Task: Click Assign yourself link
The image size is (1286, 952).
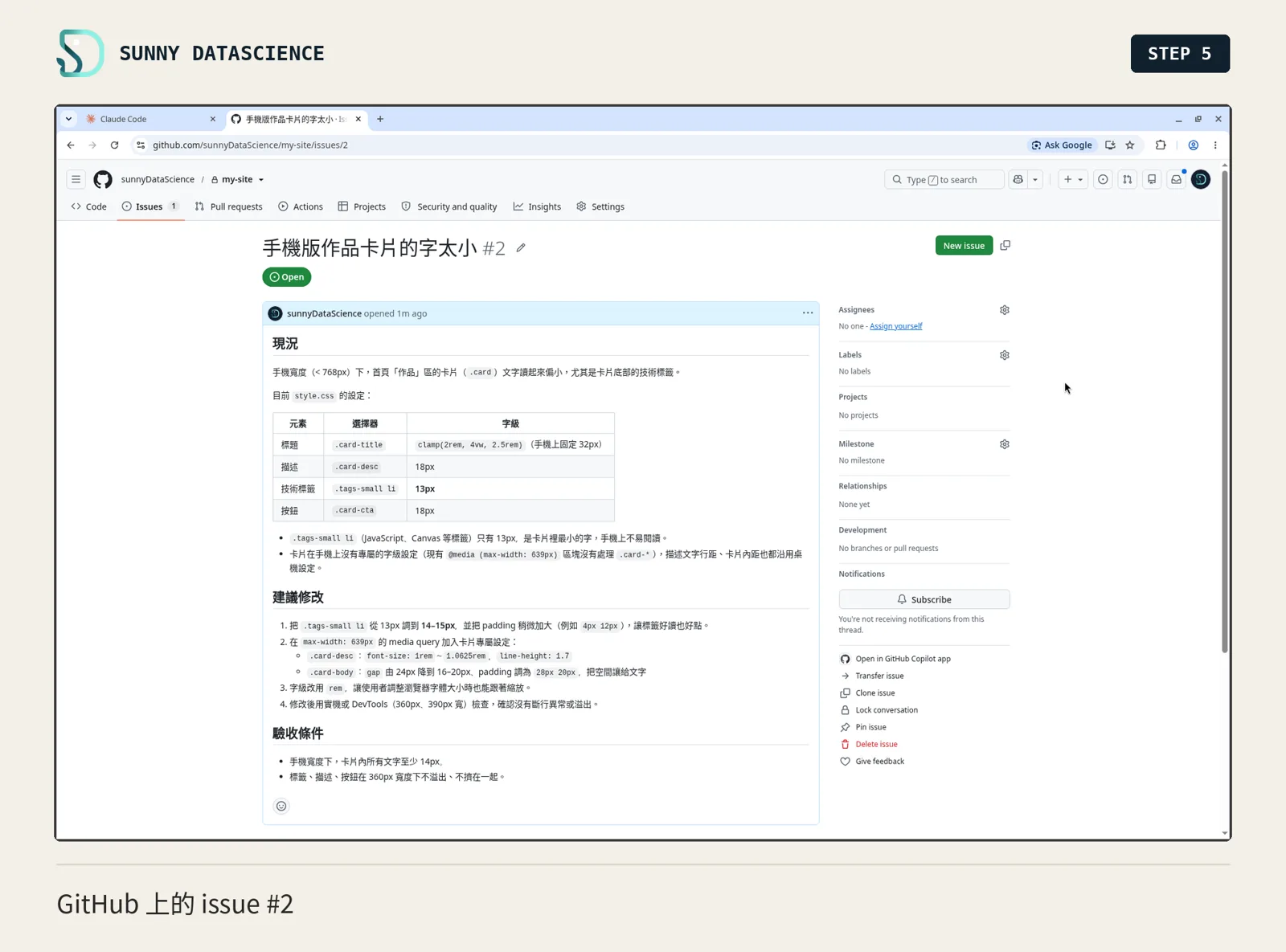Action: click(895, 326)
